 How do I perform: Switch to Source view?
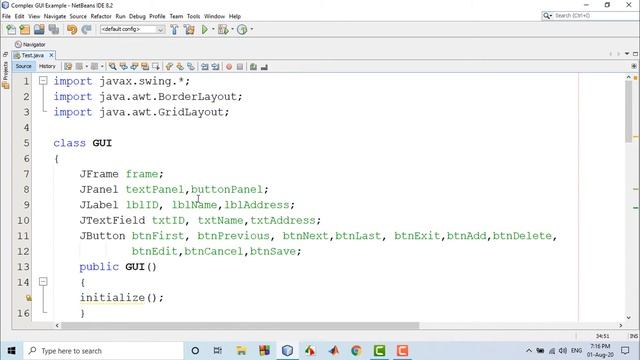23,66
